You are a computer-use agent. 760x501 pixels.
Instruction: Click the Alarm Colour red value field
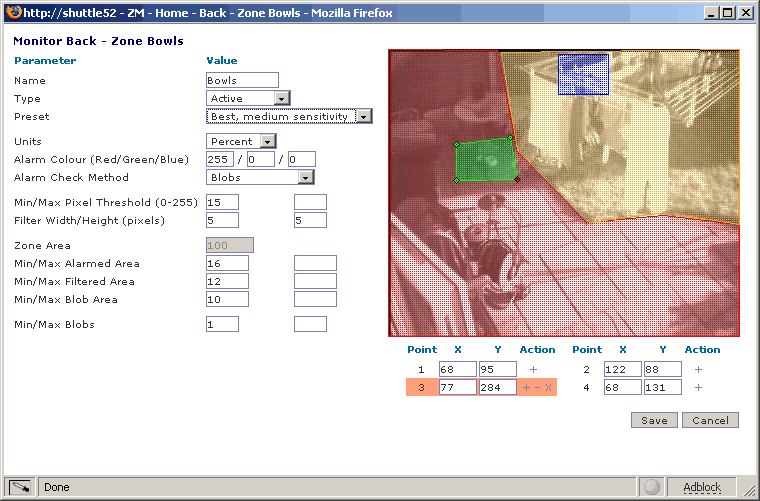[219, 159]
